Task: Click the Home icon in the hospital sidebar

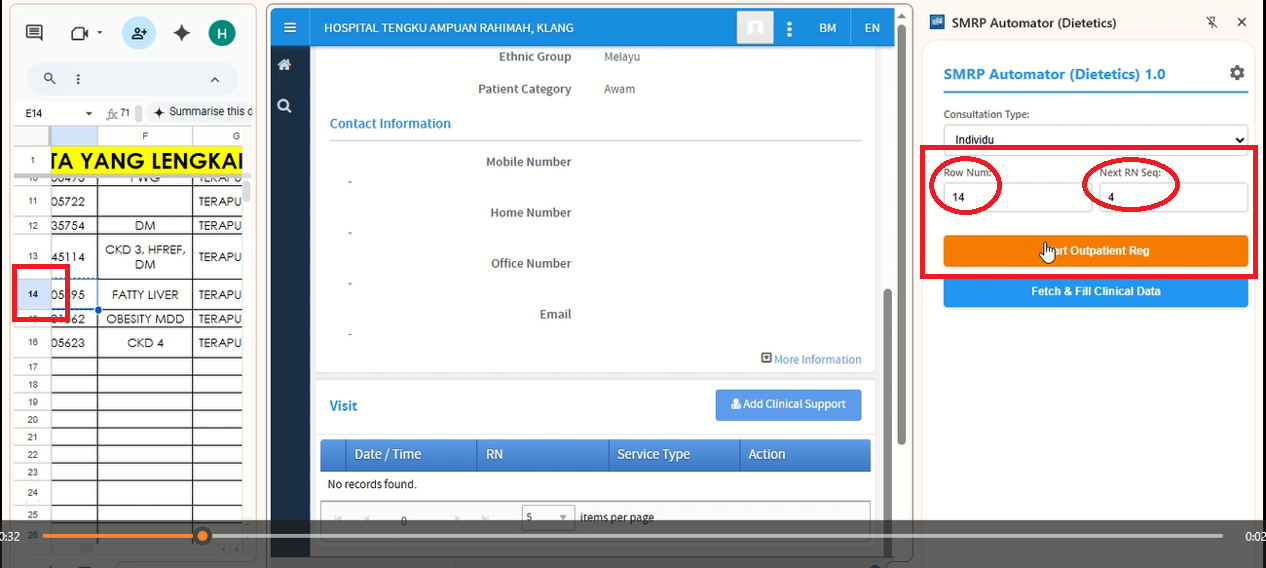Action: coord(285,65)
